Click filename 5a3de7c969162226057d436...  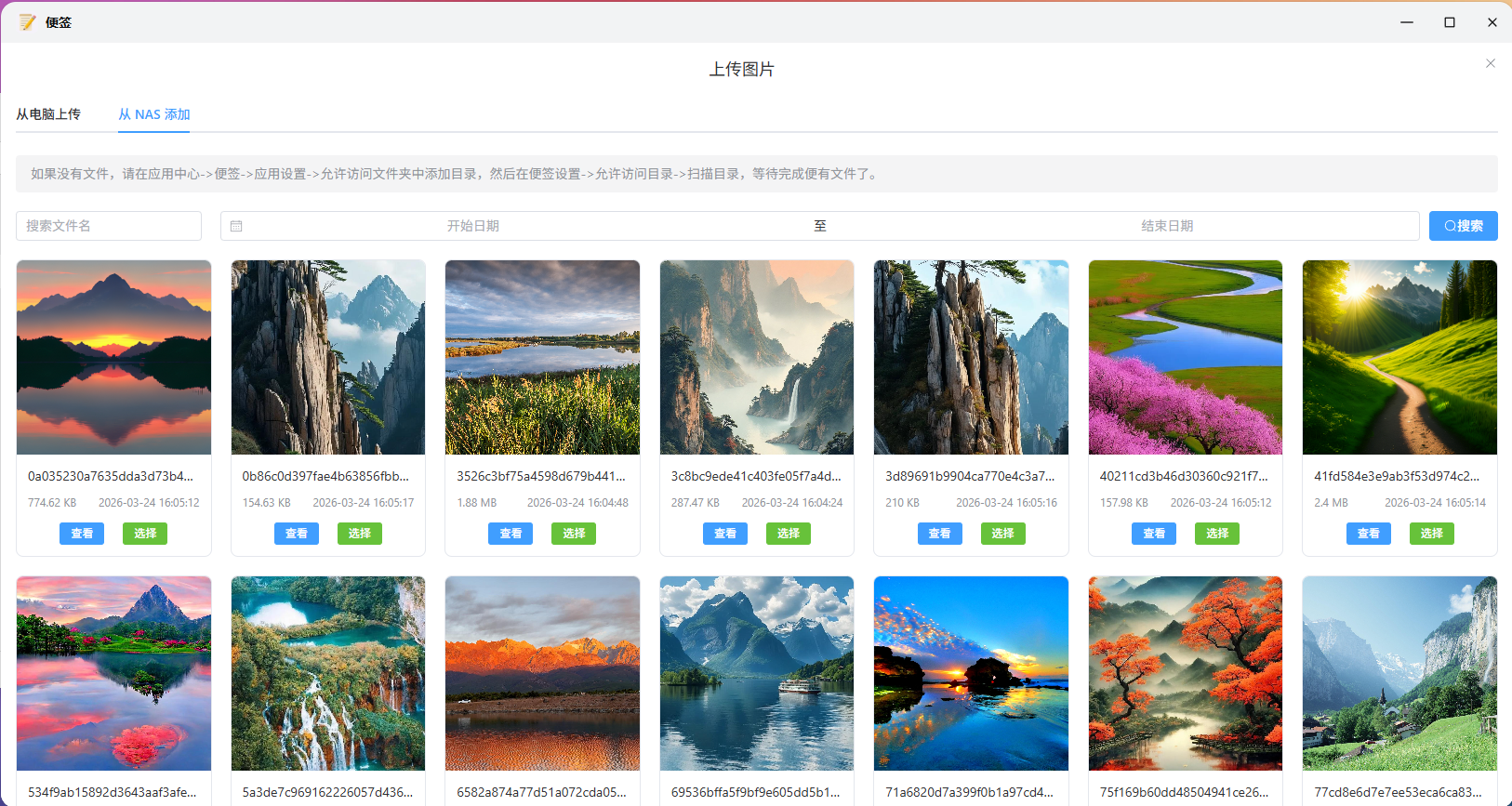(328, 792)
